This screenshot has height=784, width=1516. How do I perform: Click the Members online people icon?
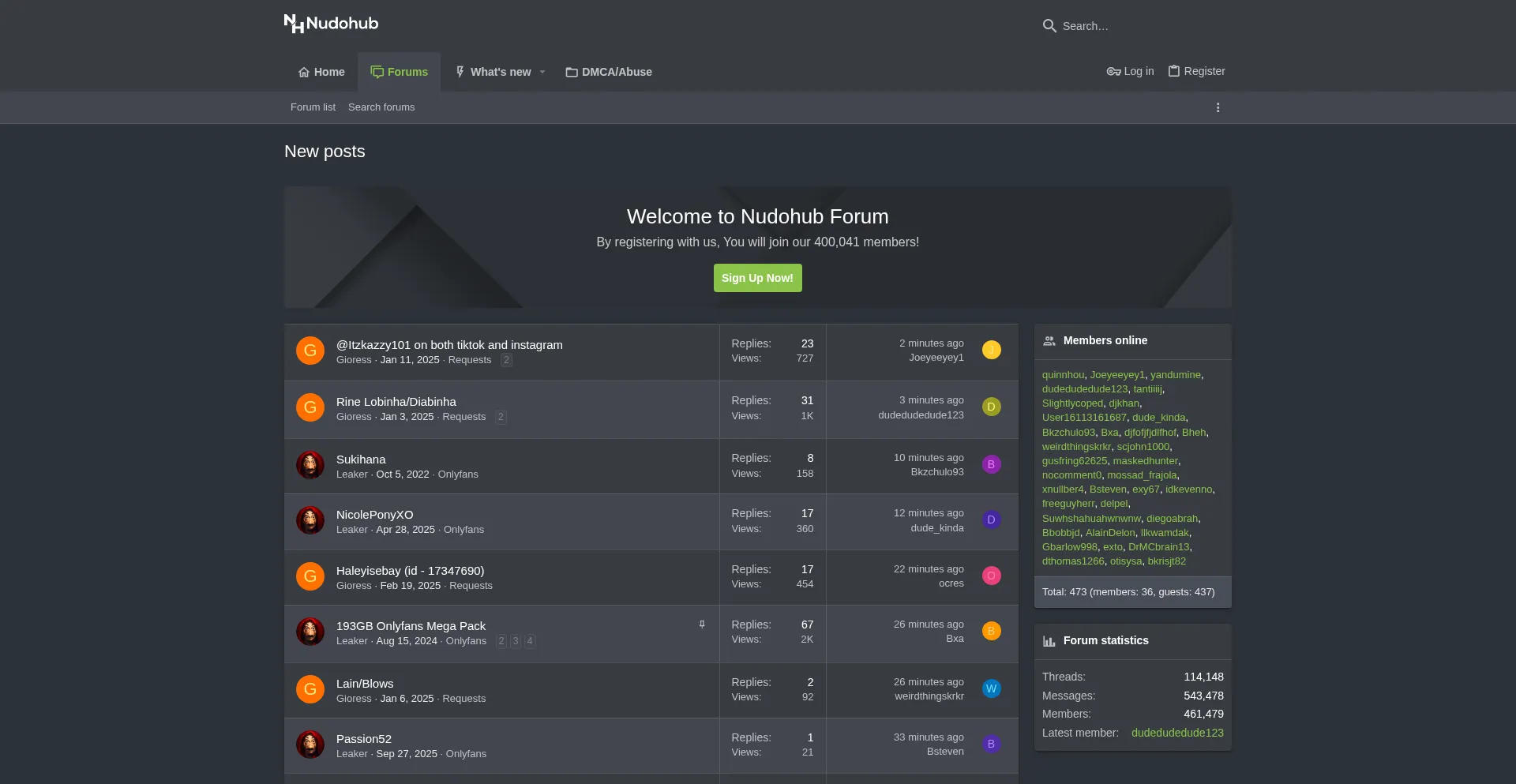point(1049,341)
